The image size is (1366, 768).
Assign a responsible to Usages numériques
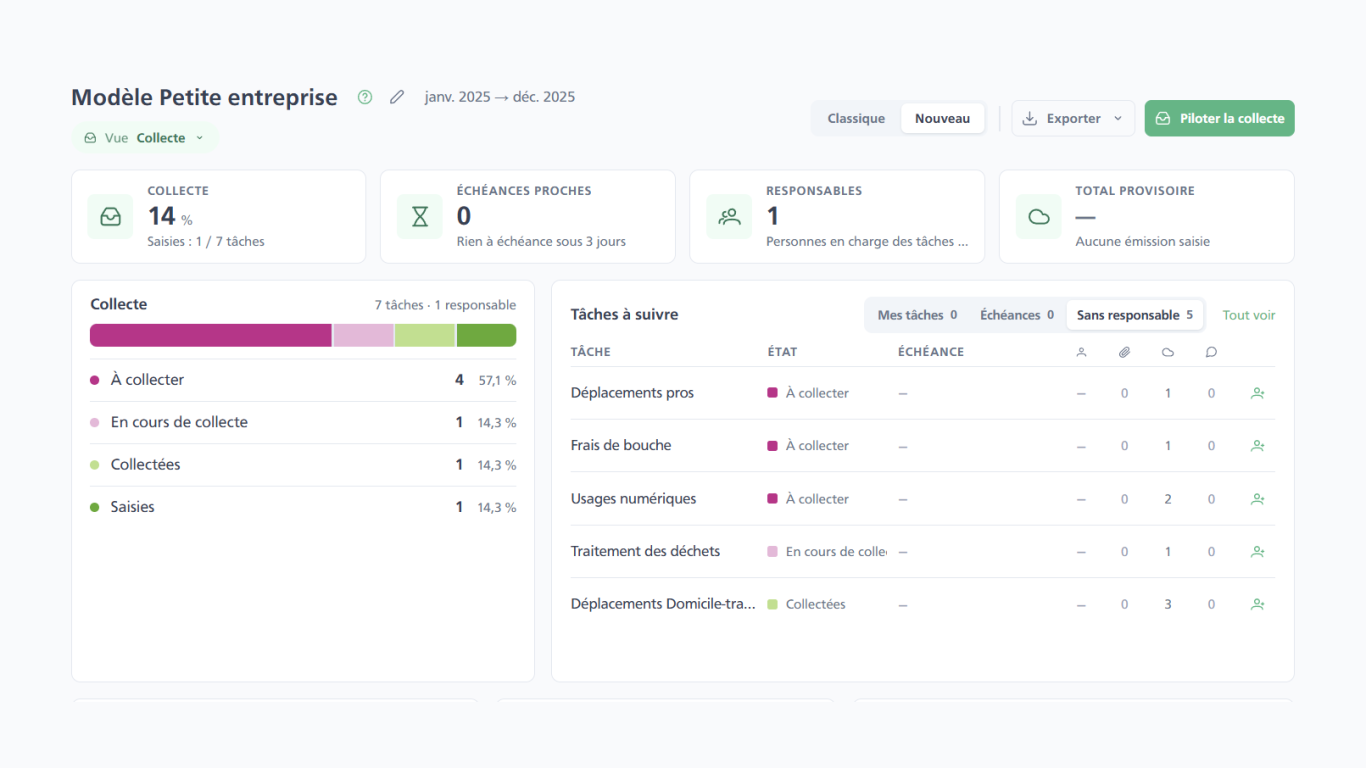[1258, 499]
